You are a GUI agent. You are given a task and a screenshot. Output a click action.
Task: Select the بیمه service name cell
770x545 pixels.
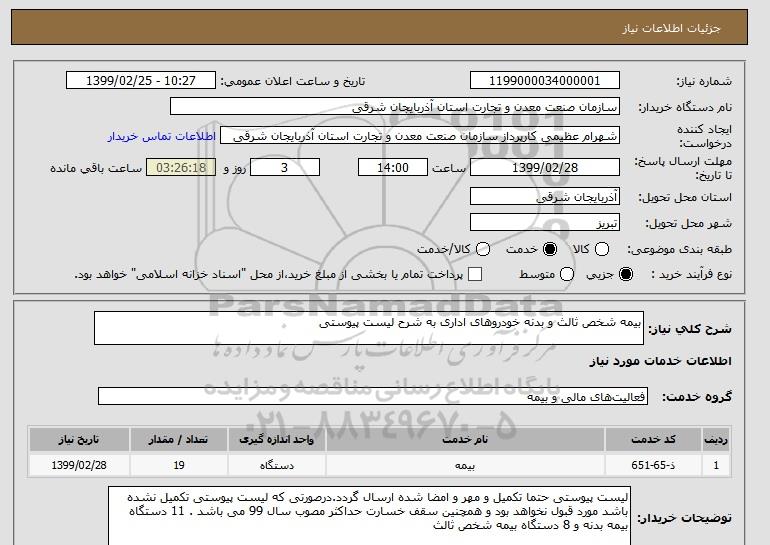coord(465,465)
